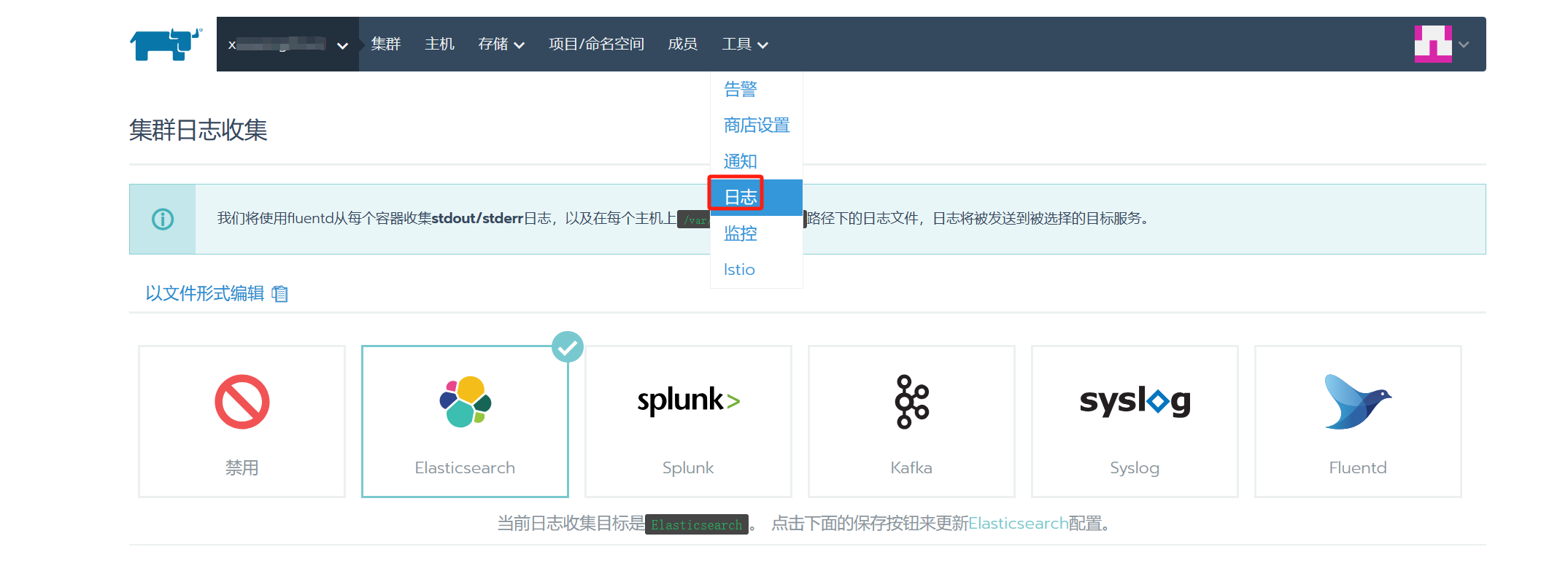
Task: Click the 以文件形式编辑 link
Action: pyautogui.click(x=205, y=293)
